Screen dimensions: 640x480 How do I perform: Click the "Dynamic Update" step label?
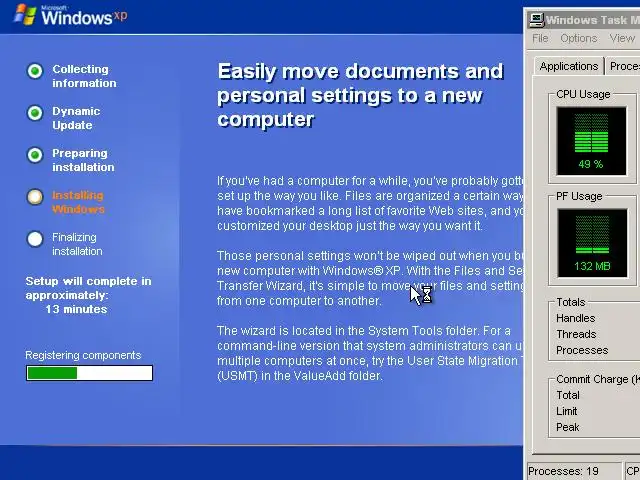[x=76, y=118]
